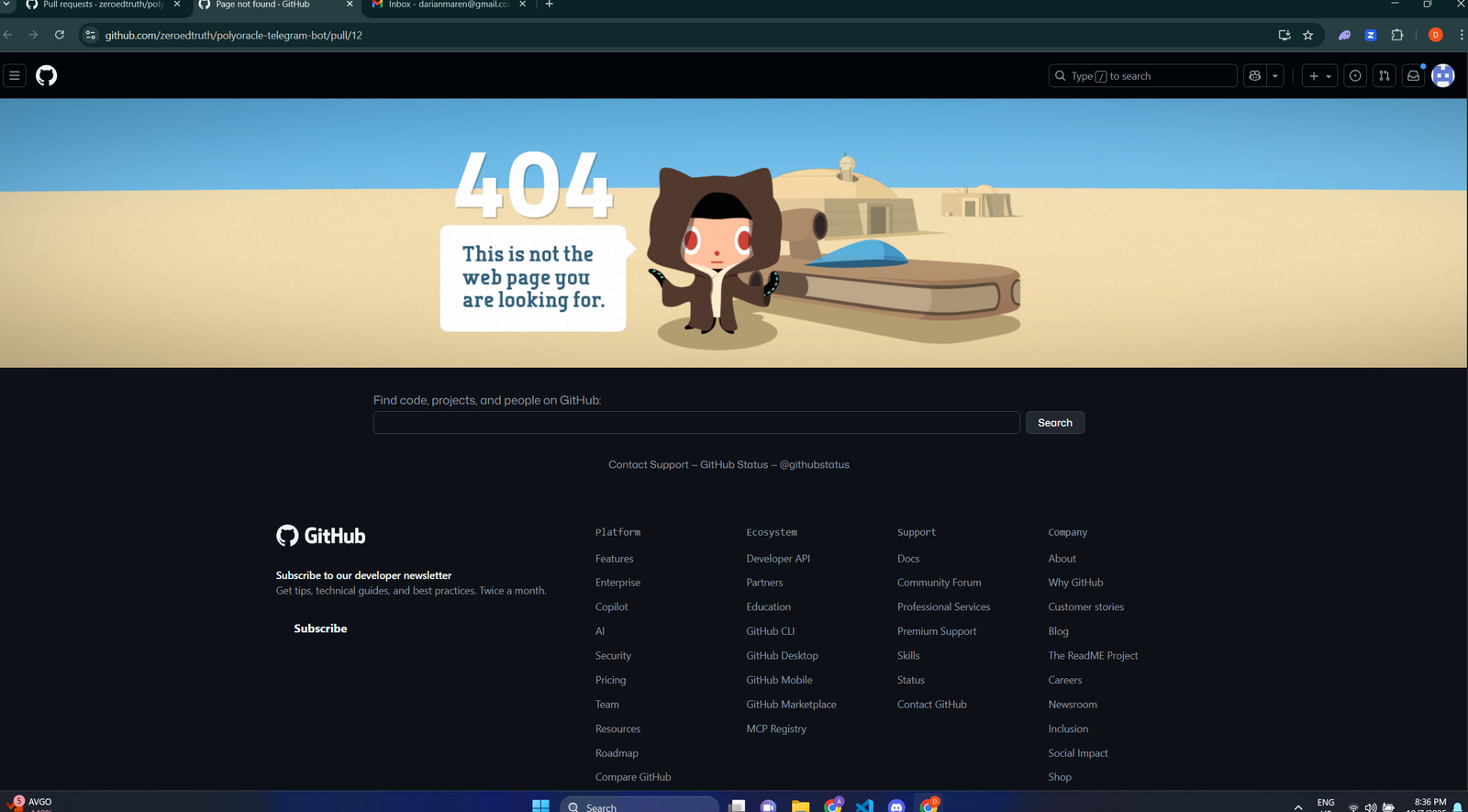Switch to the Gmail Inbox browser tab
Image resolution: width=1468 pixels, height=812 pixels.
(447, 5)
